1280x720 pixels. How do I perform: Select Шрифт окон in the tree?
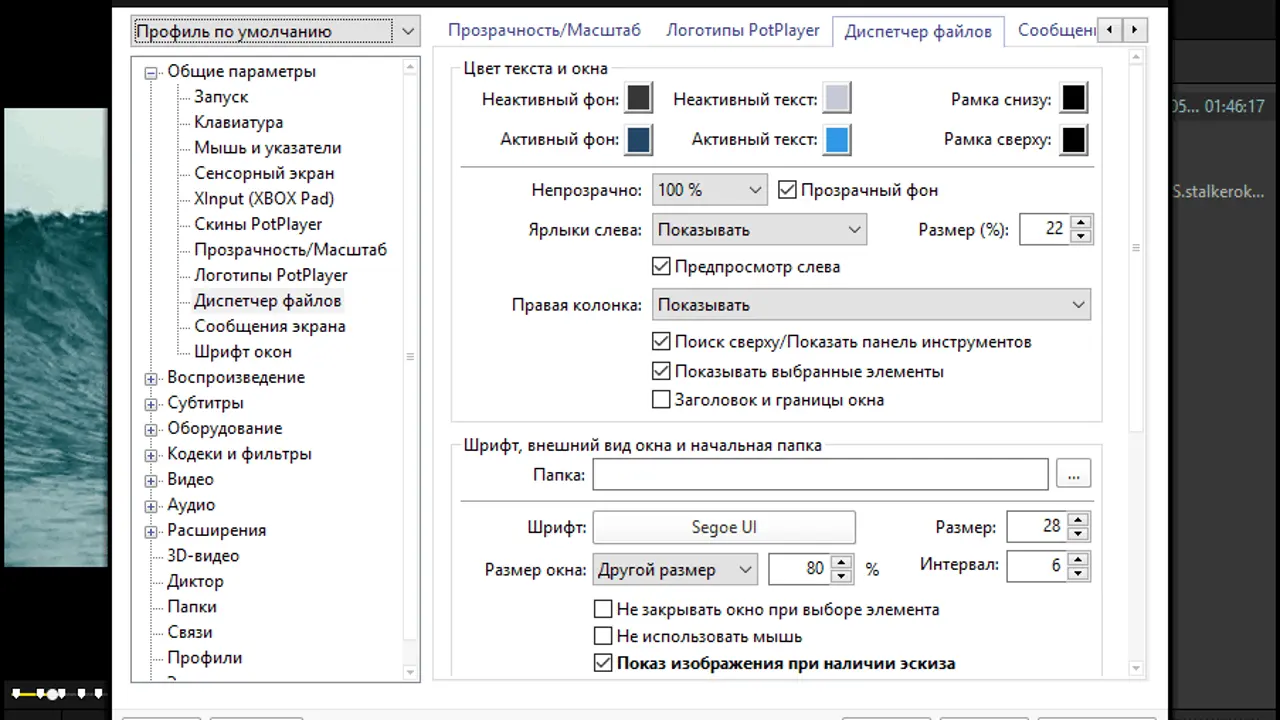[243, 351]
